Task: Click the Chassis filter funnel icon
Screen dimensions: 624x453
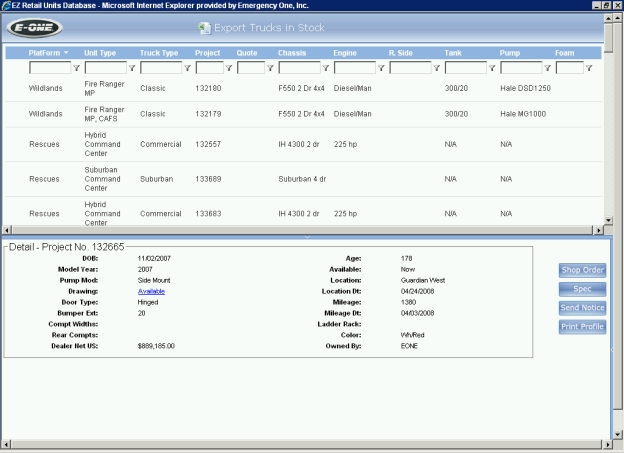Action: [326, 68]
